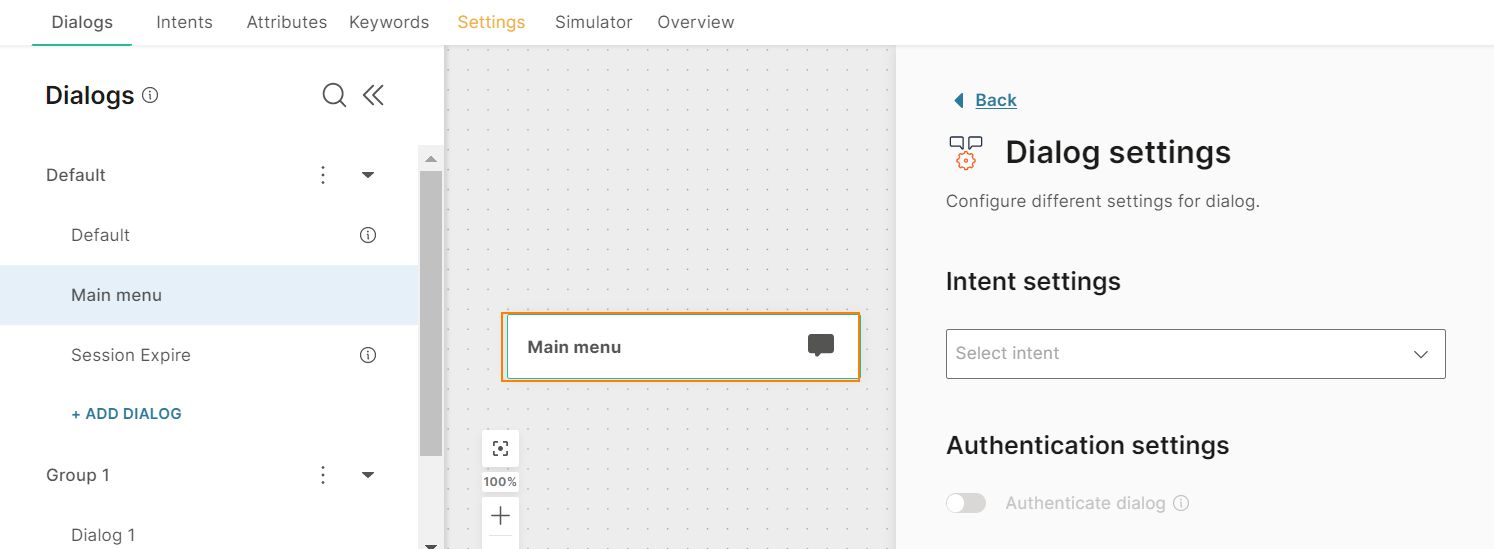Open Default group three-dot menu
Viewport: 1494px width, 549px height.
323,175
